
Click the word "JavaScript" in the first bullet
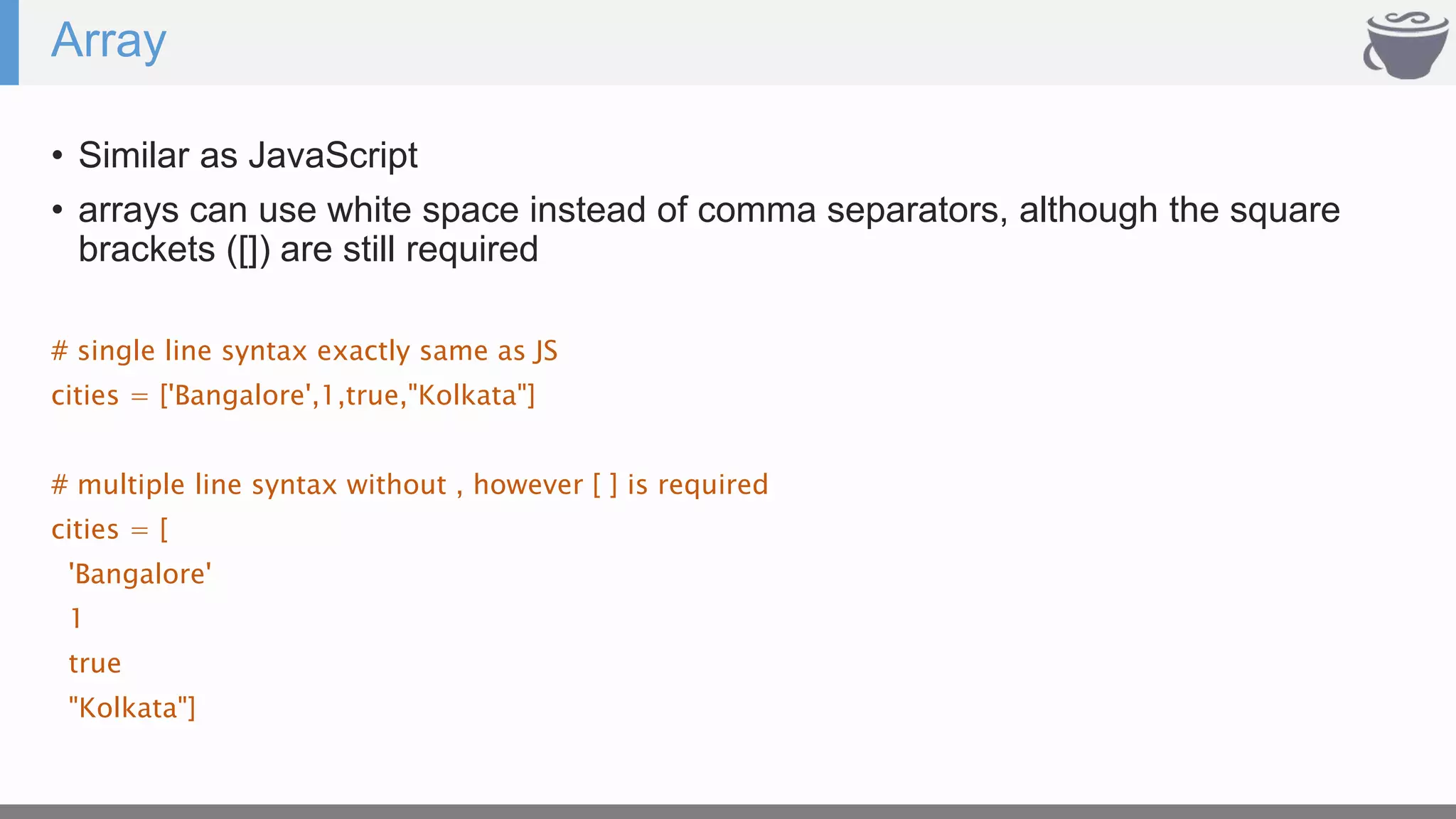333,155
